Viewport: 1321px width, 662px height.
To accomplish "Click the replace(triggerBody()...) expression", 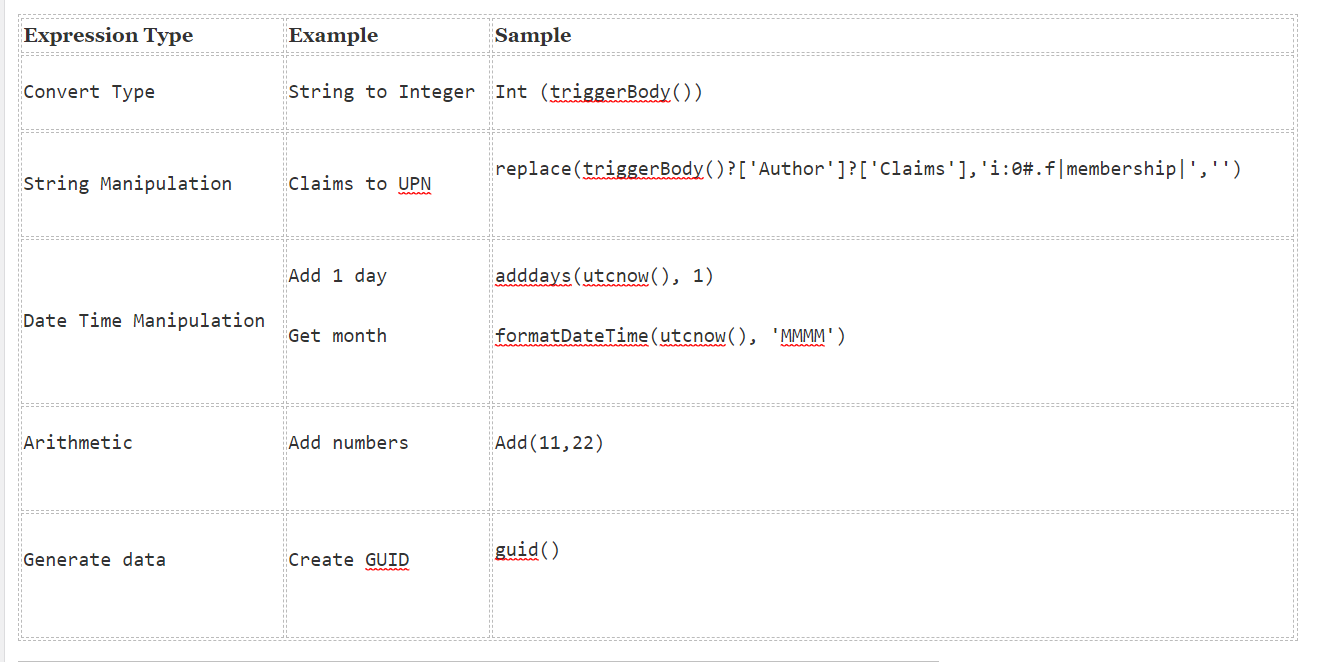I will (867, 169).
